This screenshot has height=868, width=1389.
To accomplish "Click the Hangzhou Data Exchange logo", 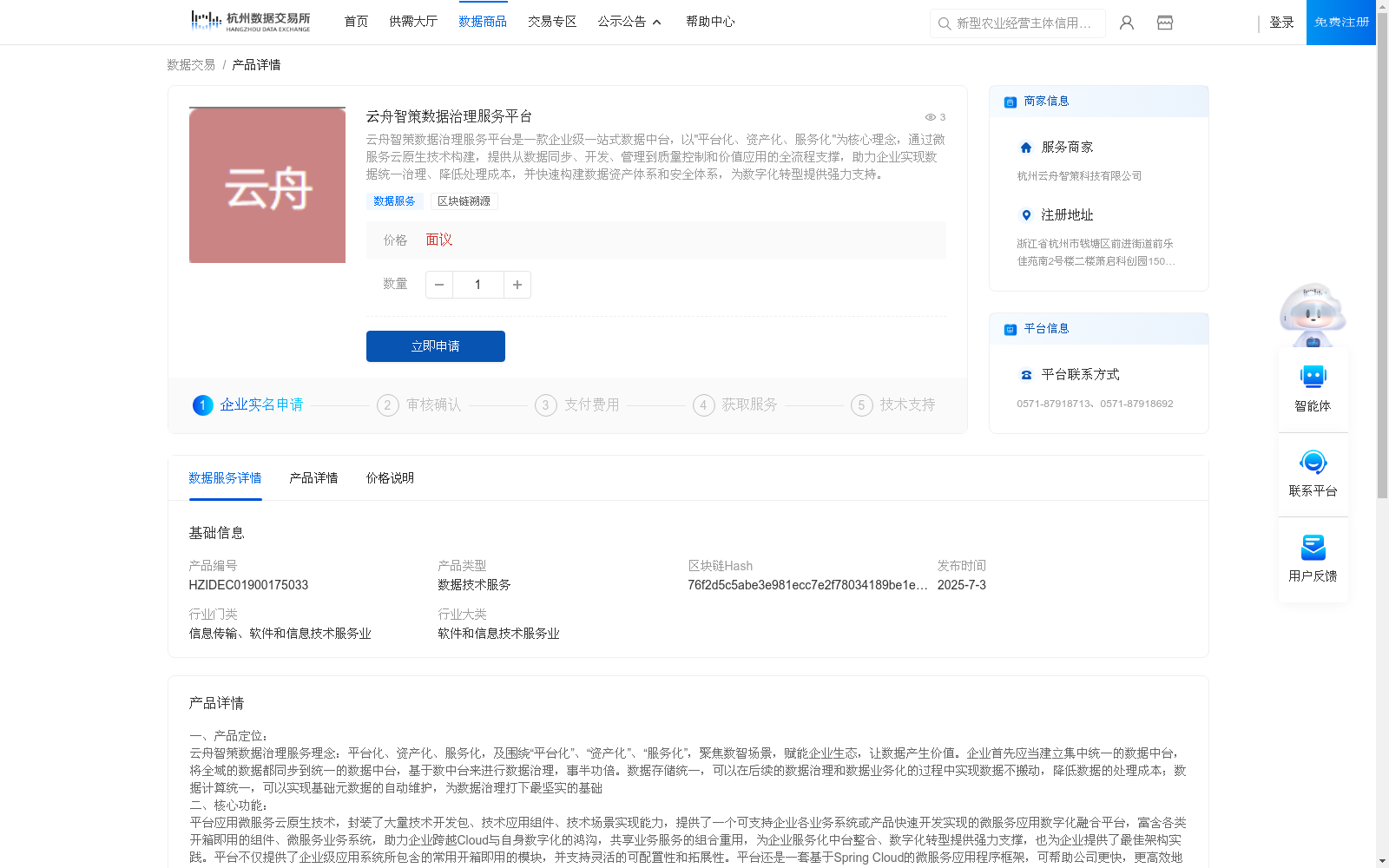I will tap(250, 21).
